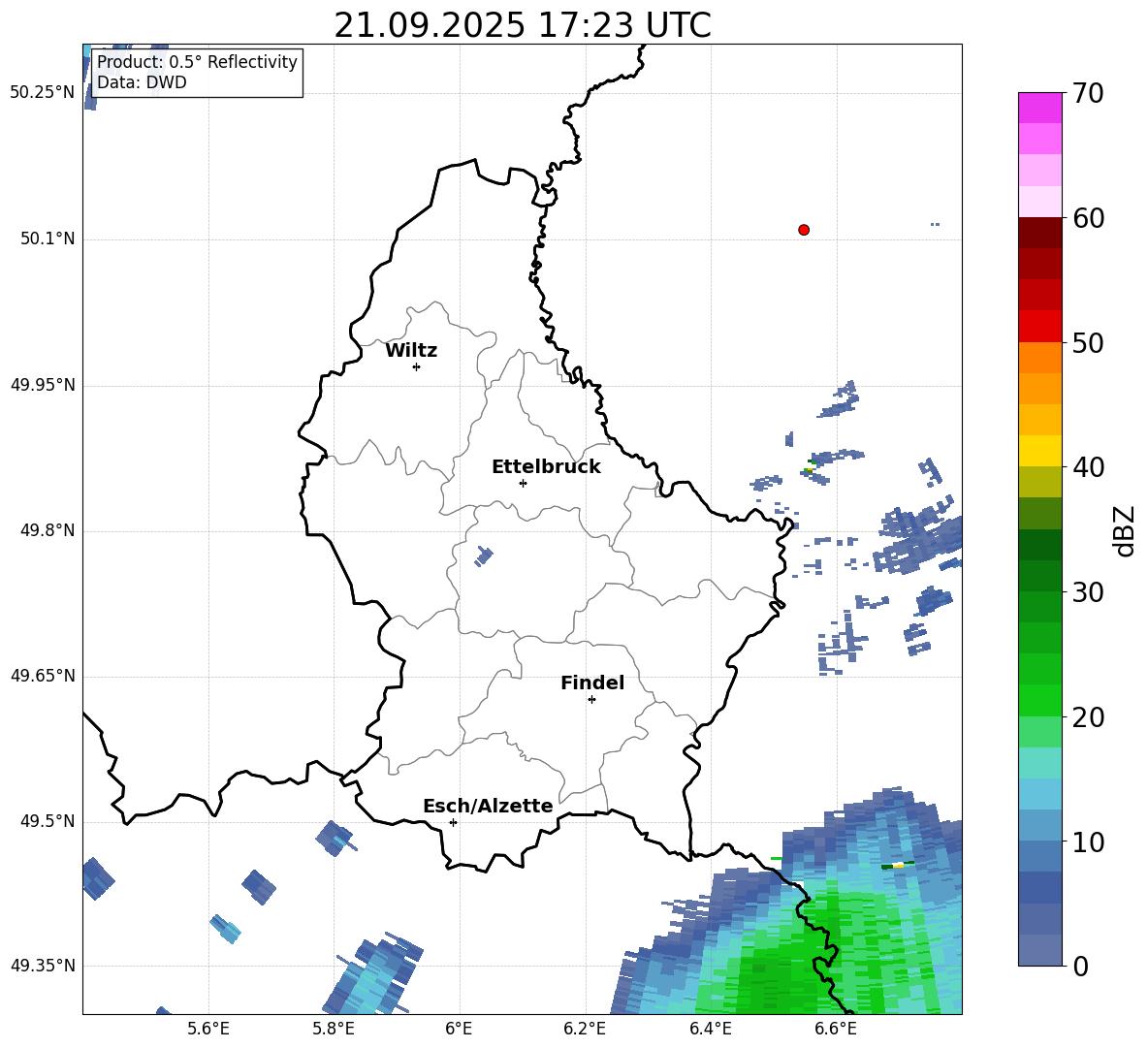Click the 70 value on the colorbar
Viewport: 1148px width, 1048px height.
coord(1088,93)
